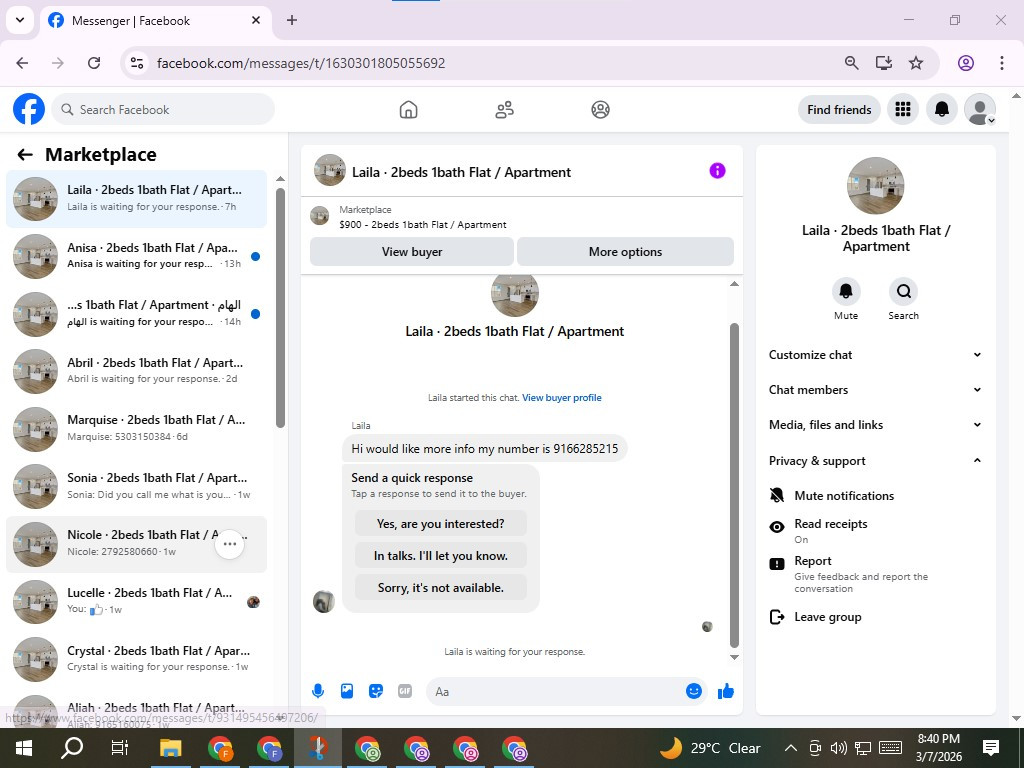Open File Explorer from taskbar
This screenshot has height=768, width=1024.
pos(170,748)
